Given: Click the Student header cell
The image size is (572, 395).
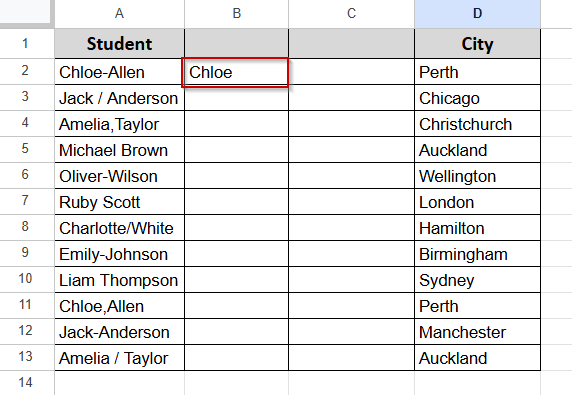Looking at the screenshot, I should point(119,44).
